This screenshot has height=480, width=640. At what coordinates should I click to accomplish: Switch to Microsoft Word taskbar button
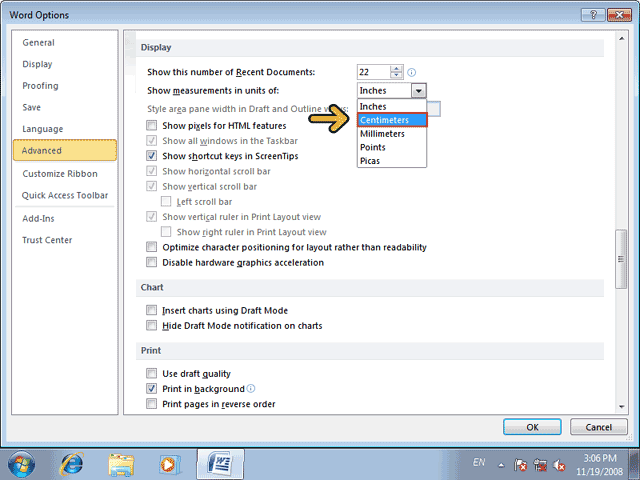click(x=220, y=464)
